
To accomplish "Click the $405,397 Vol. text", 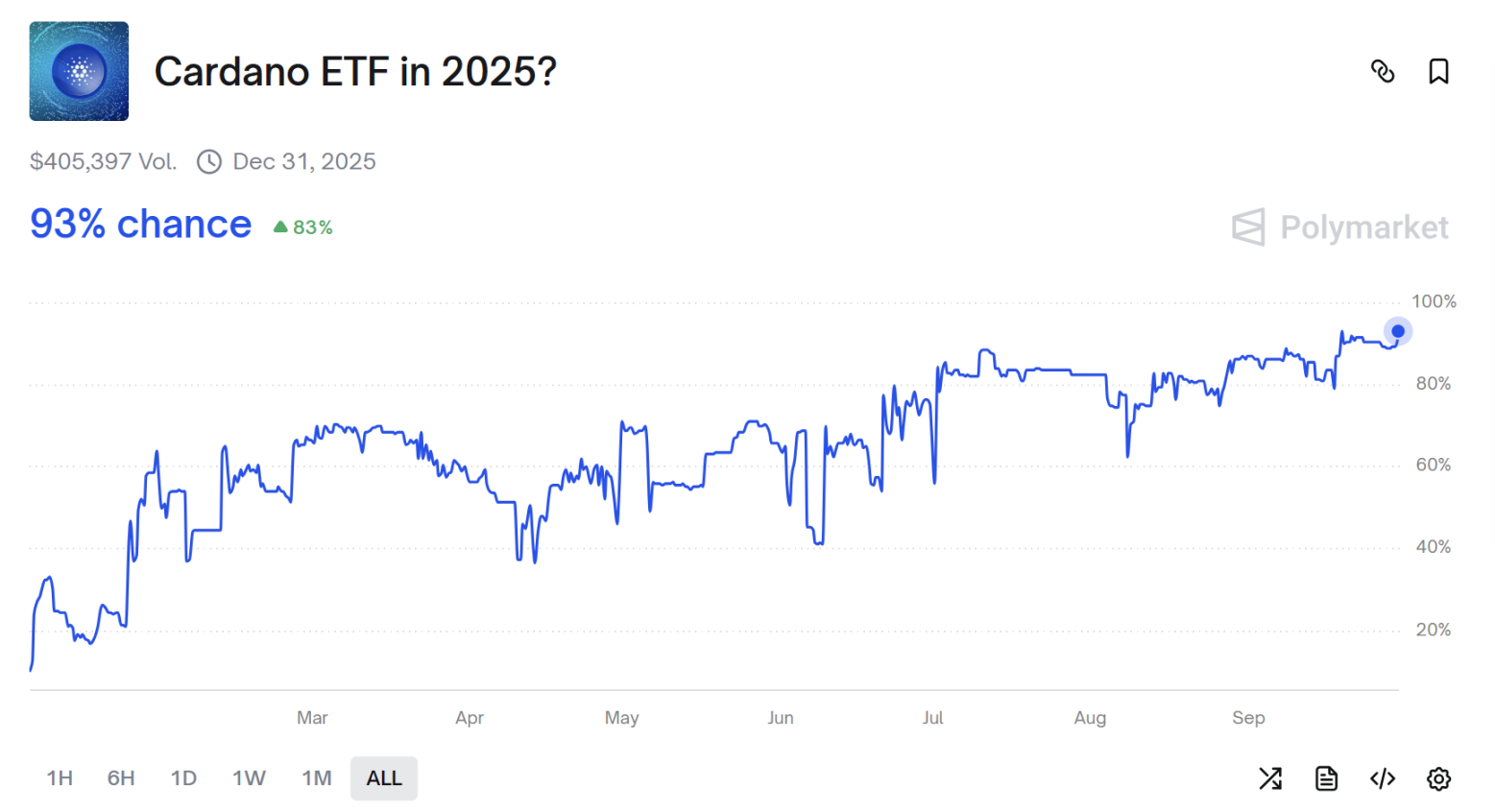I will 103,161.
